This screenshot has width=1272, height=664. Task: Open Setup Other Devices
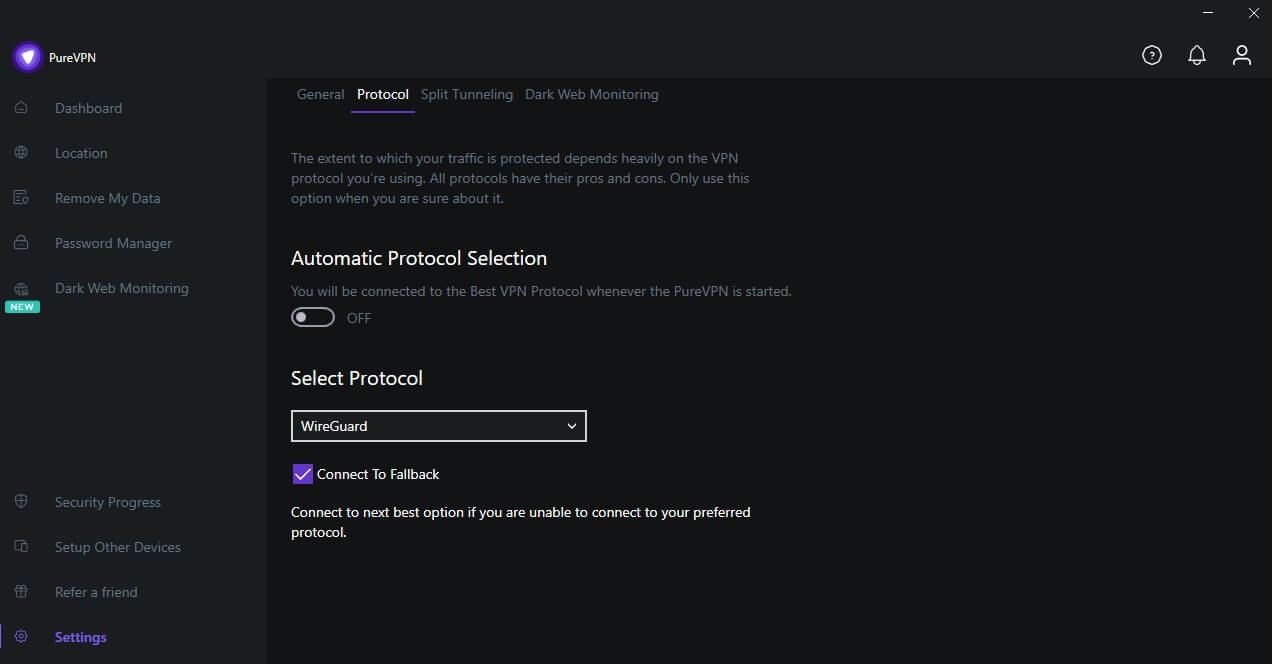click(117, 547)
